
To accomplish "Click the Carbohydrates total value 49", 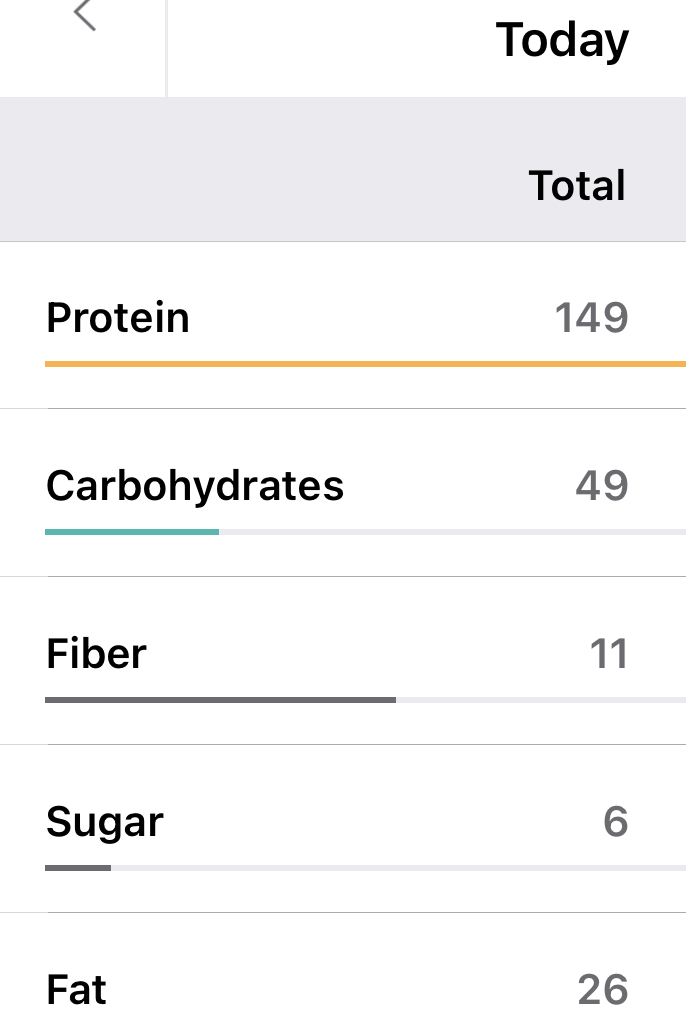I will coord(601,486).
